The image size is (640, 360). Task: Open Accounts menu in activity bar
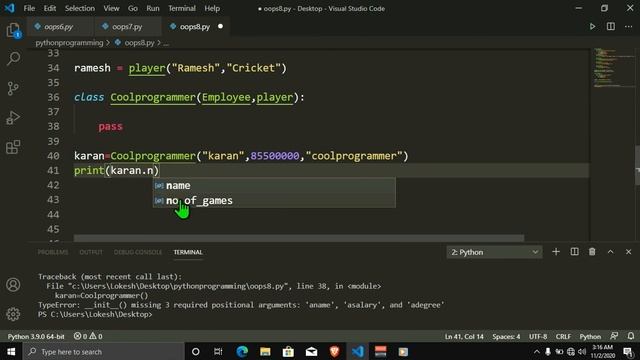pos(13,284)
